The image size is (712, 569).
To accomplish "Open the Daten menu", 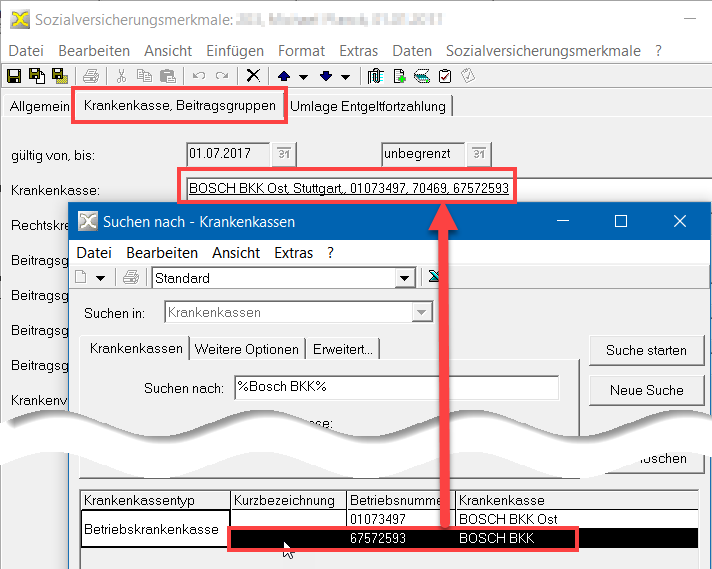I will pyautogui.click(x=412, y=51).
